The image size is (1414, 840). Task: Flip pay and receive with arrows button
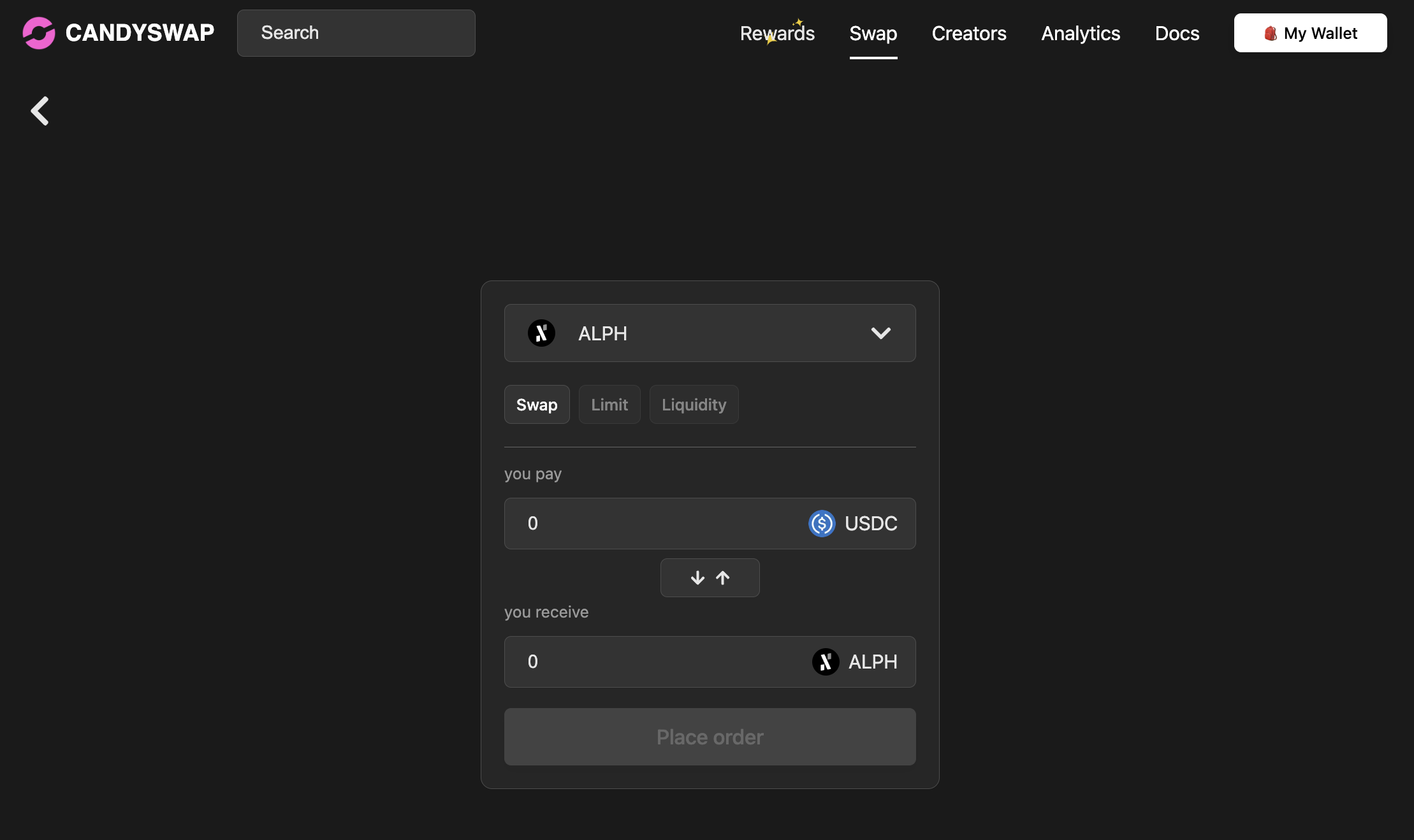point(710,578)
